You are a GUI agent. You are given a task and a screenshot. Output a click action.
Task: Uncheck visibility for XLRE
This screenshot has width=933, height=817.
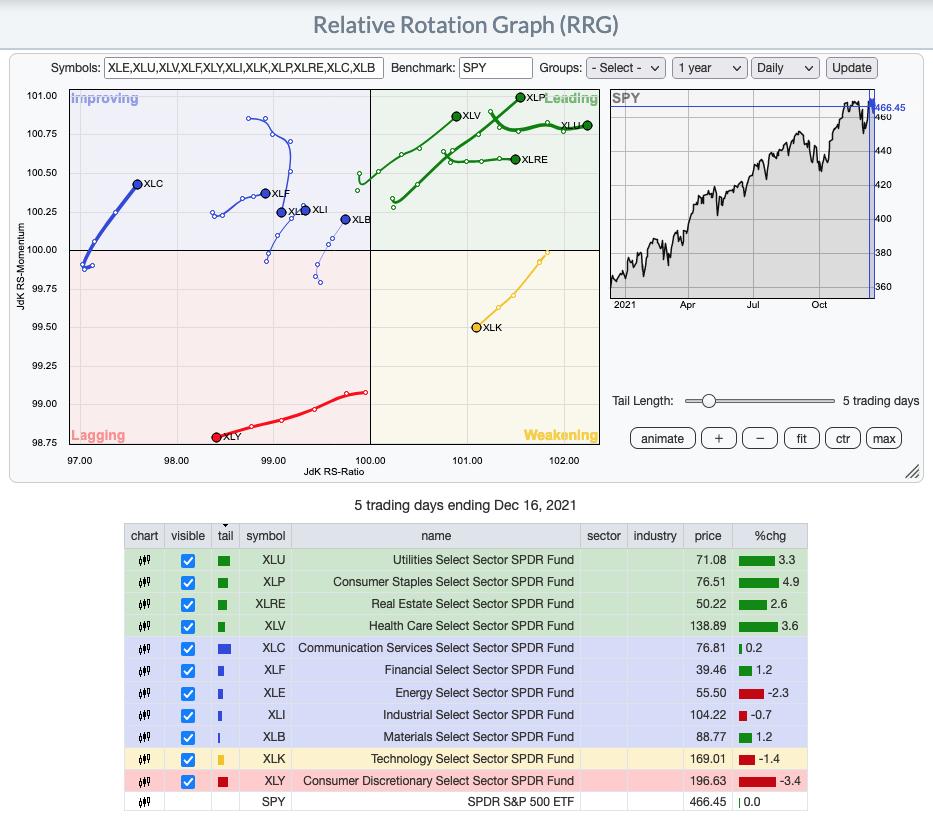point(187,605)
